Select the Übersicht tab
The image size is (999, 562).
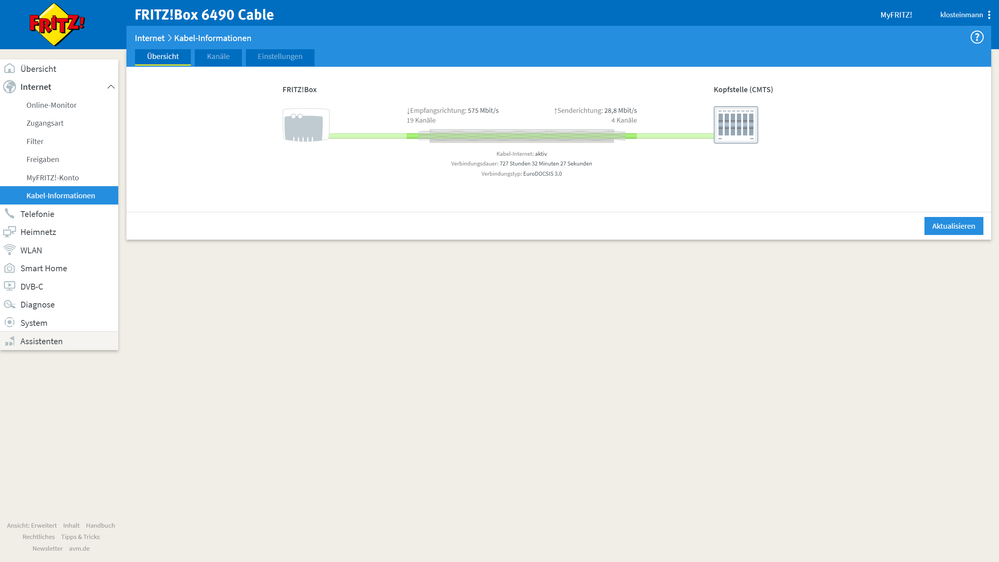tap(162, 57)
